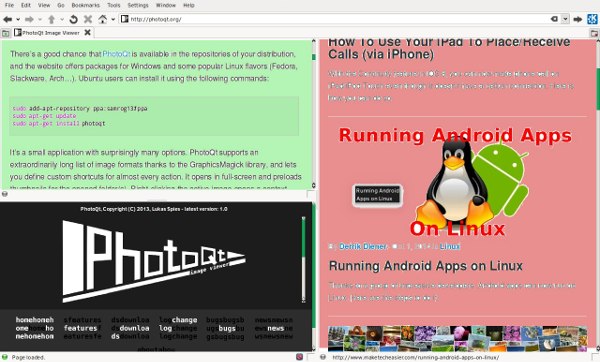Click the Running Android Apps on Linux tooltip
600x362 pixels.
point(377,195)
